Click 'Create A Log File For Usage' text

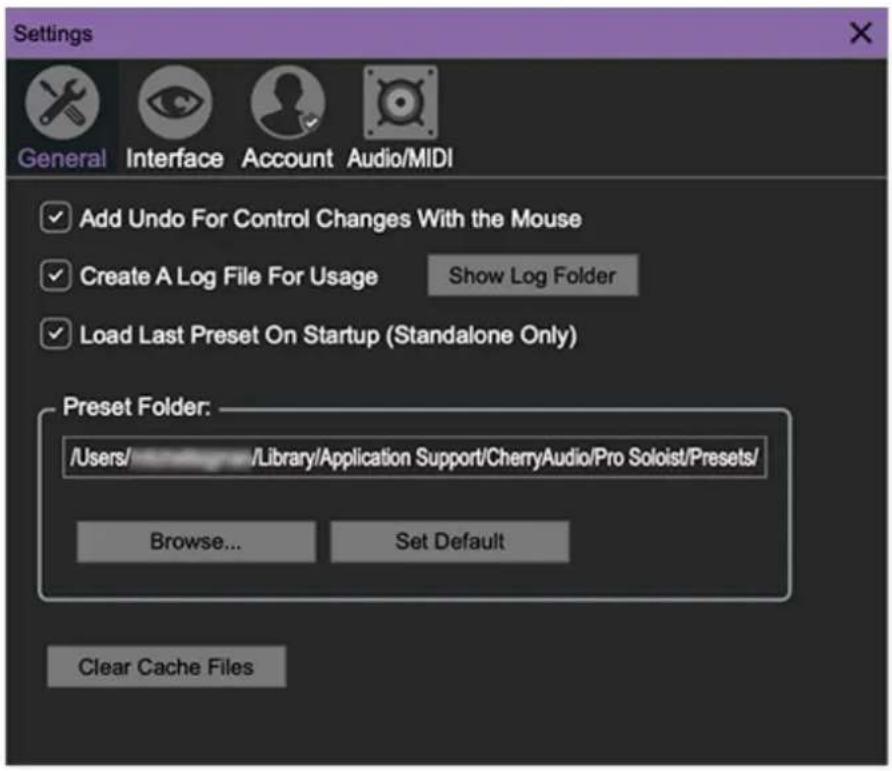point(229,277)
